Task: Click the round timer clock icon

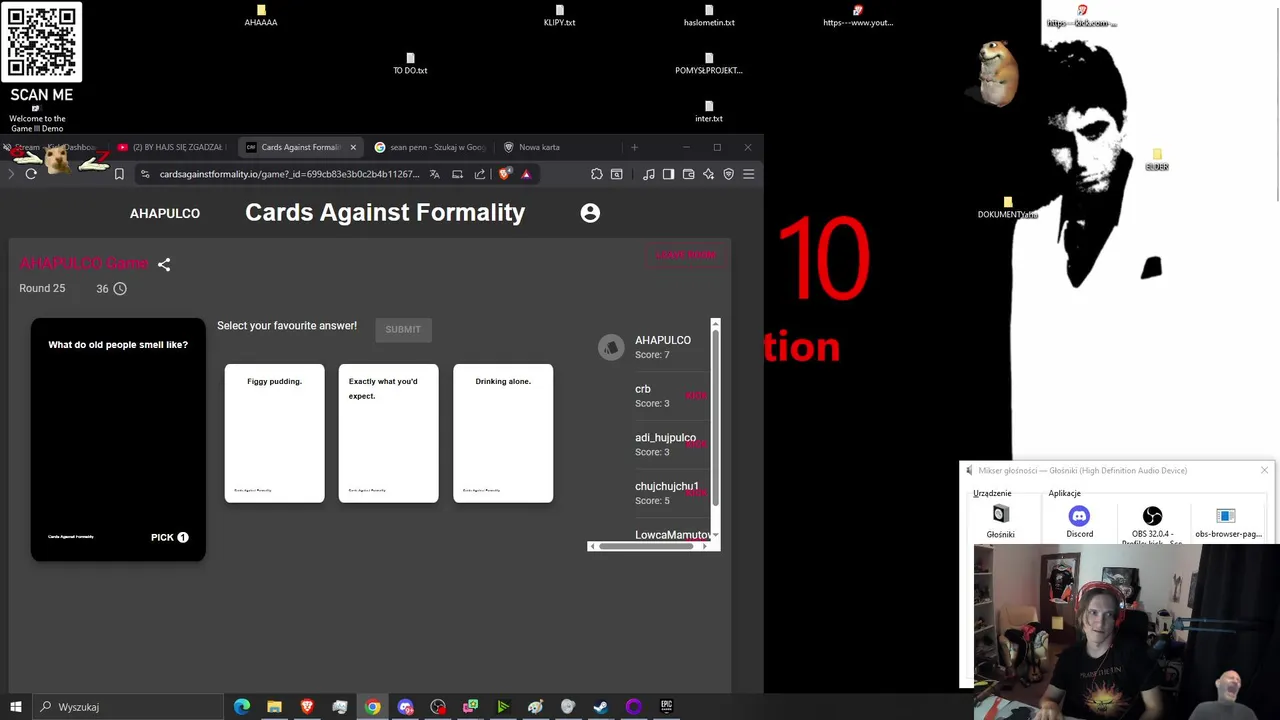Action: click(120, 289)
